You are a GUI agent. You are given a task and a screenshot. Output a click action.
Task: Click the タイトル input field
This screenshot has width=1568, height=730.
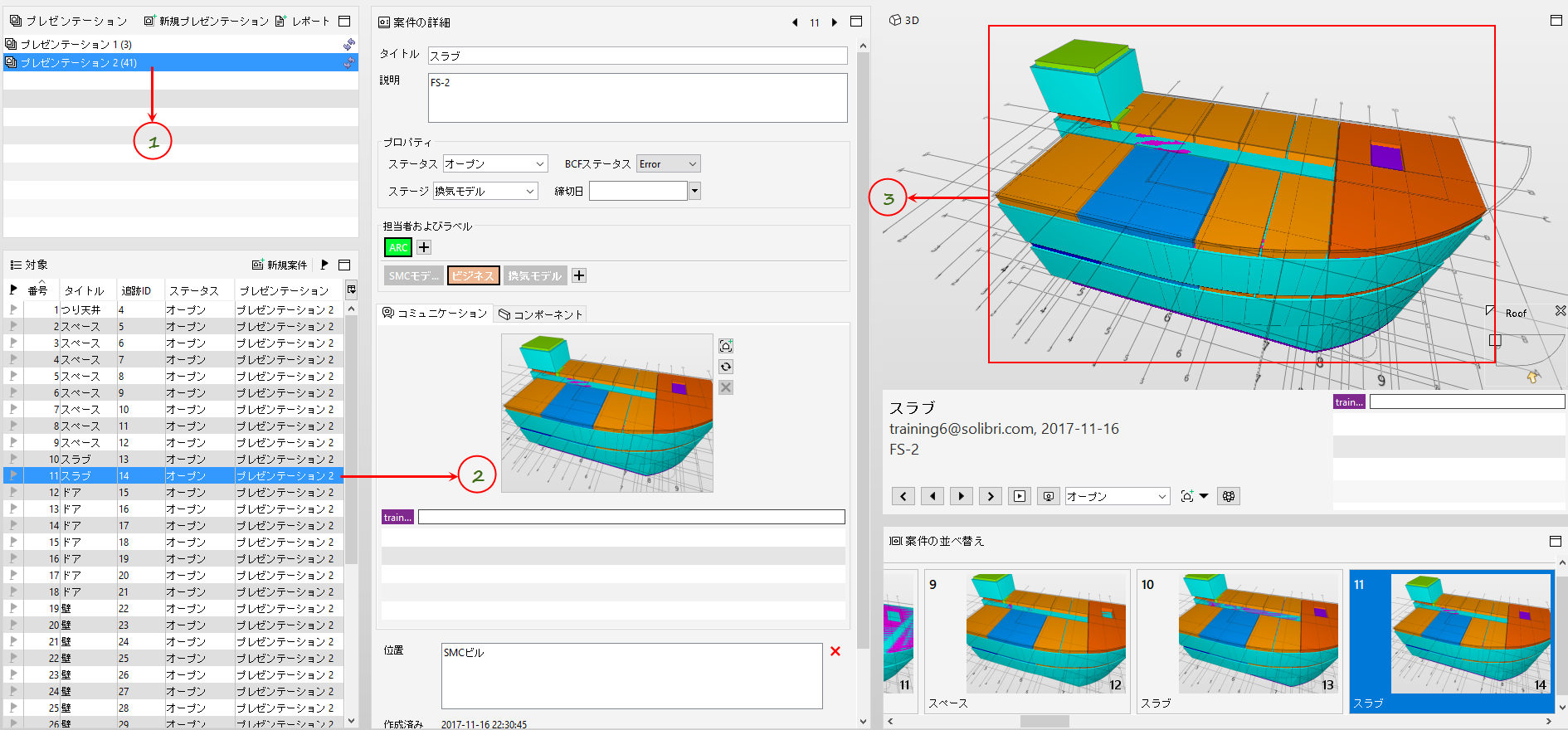coord(637,56)
